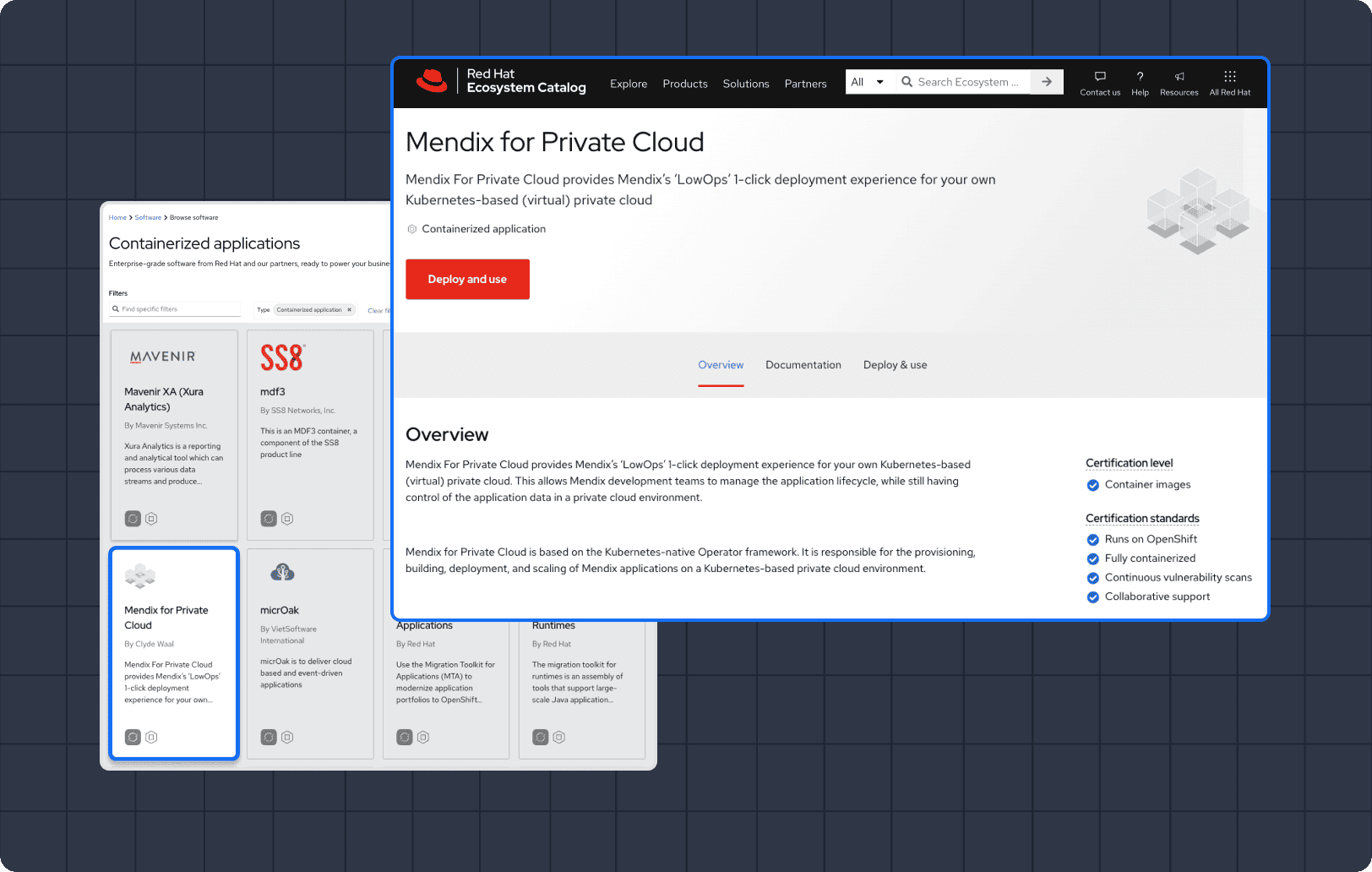
Task: Go to Software breadcrumb link
Action: 148,218
